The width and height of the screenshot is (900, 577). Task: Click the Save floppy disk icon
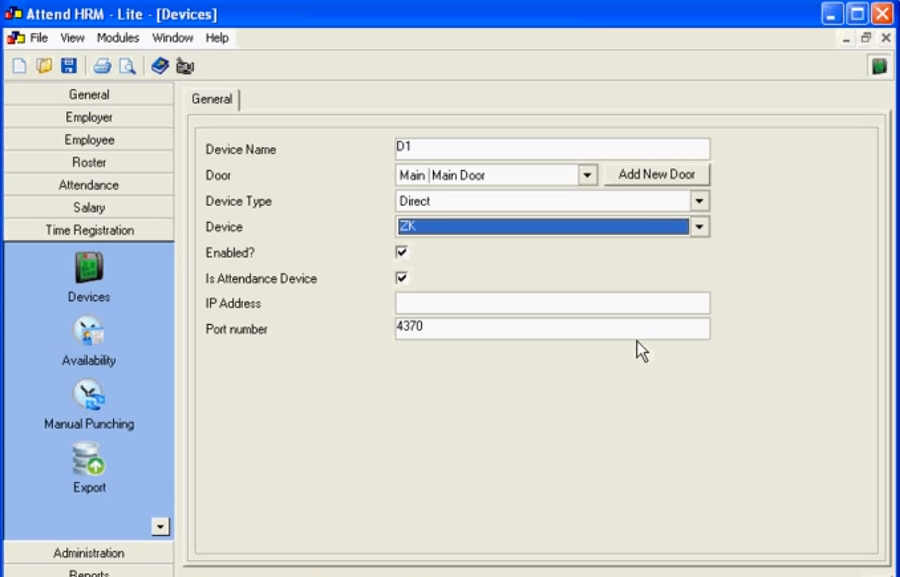(69, 66)
